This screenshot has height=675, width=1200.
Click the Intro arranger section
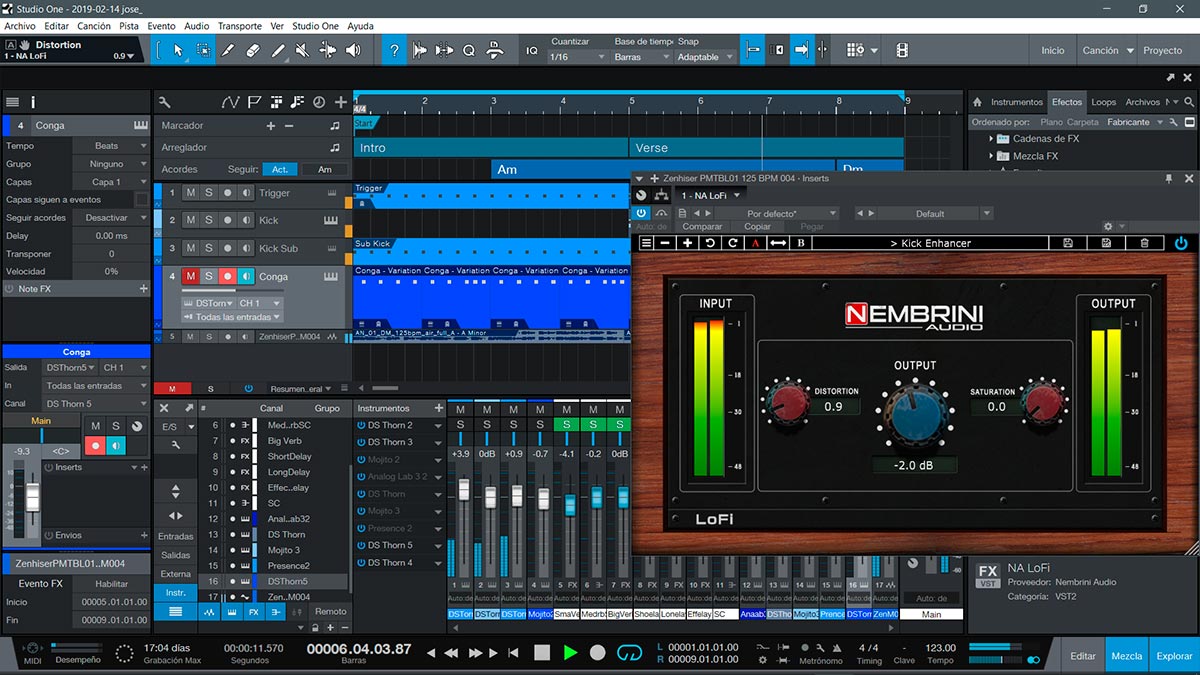coord(491,147)
